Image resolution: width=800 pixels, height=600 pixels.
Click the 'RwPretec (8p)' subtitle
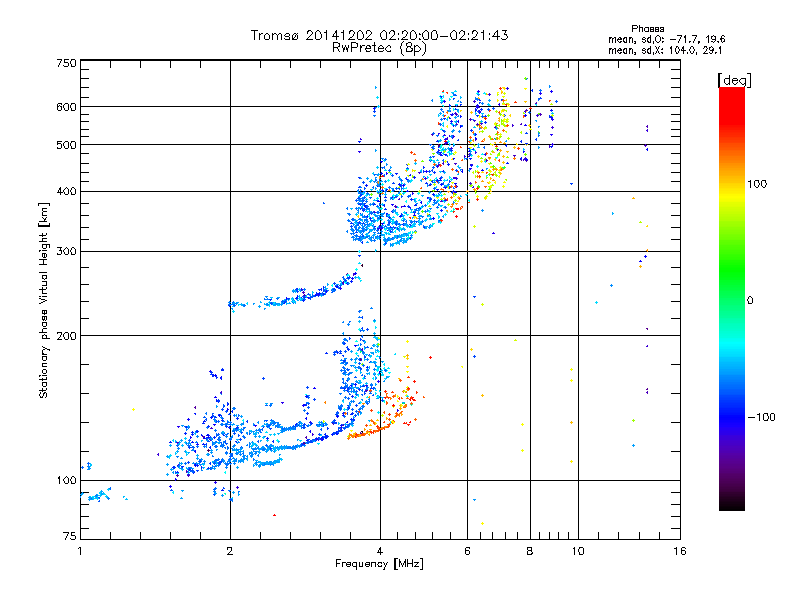click(x=379, y=48)
